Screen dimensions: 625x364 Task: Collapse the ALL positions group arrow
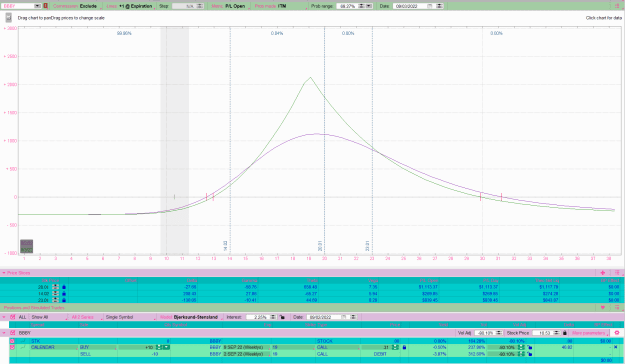pyautogui.click(x=4, y=317)
